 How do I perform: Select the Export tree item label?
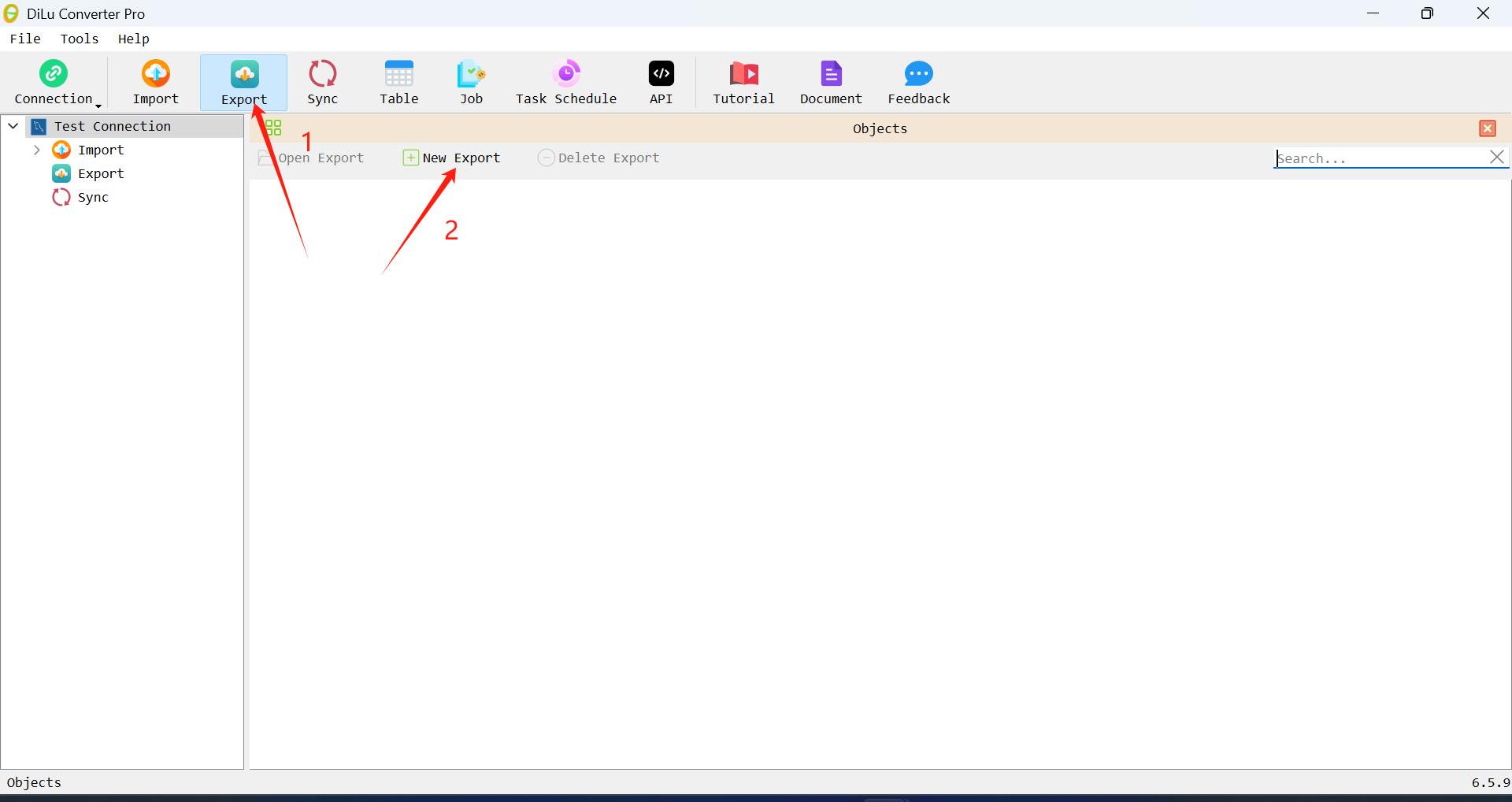101,173
